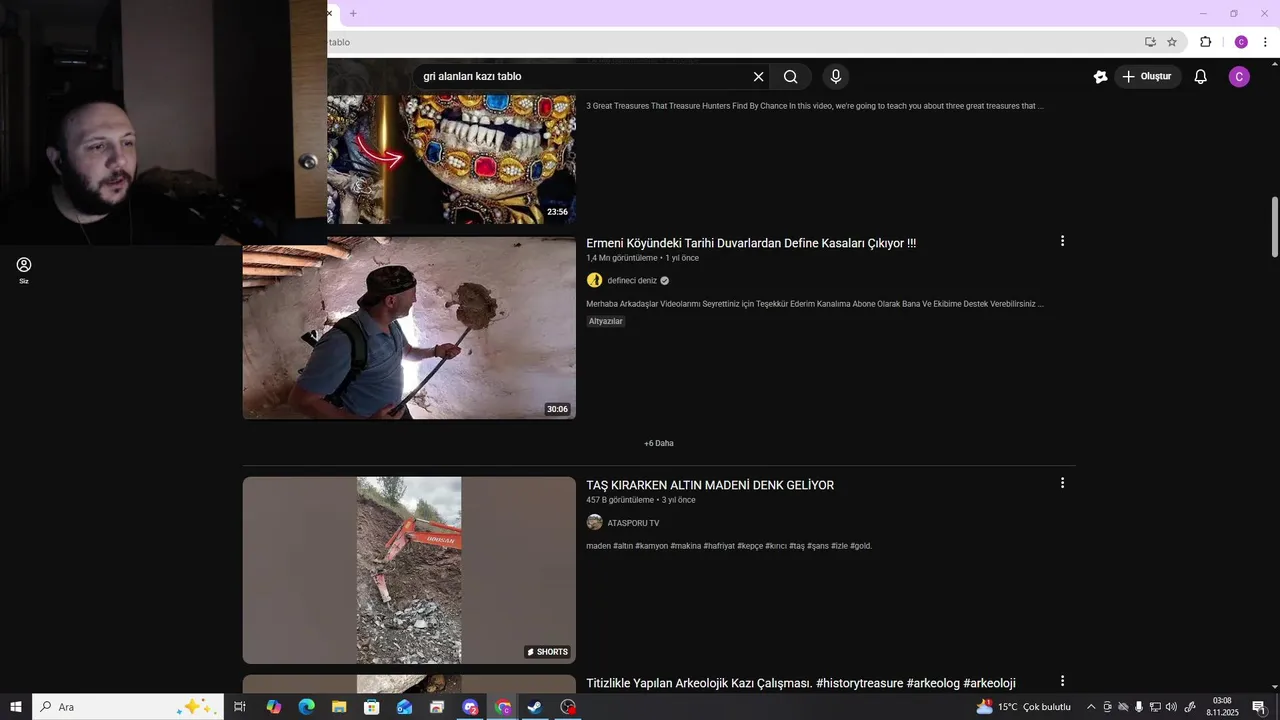Open the Windows notification center icon
Viewport: 1280px width, 720px height.
point(1259,707)
